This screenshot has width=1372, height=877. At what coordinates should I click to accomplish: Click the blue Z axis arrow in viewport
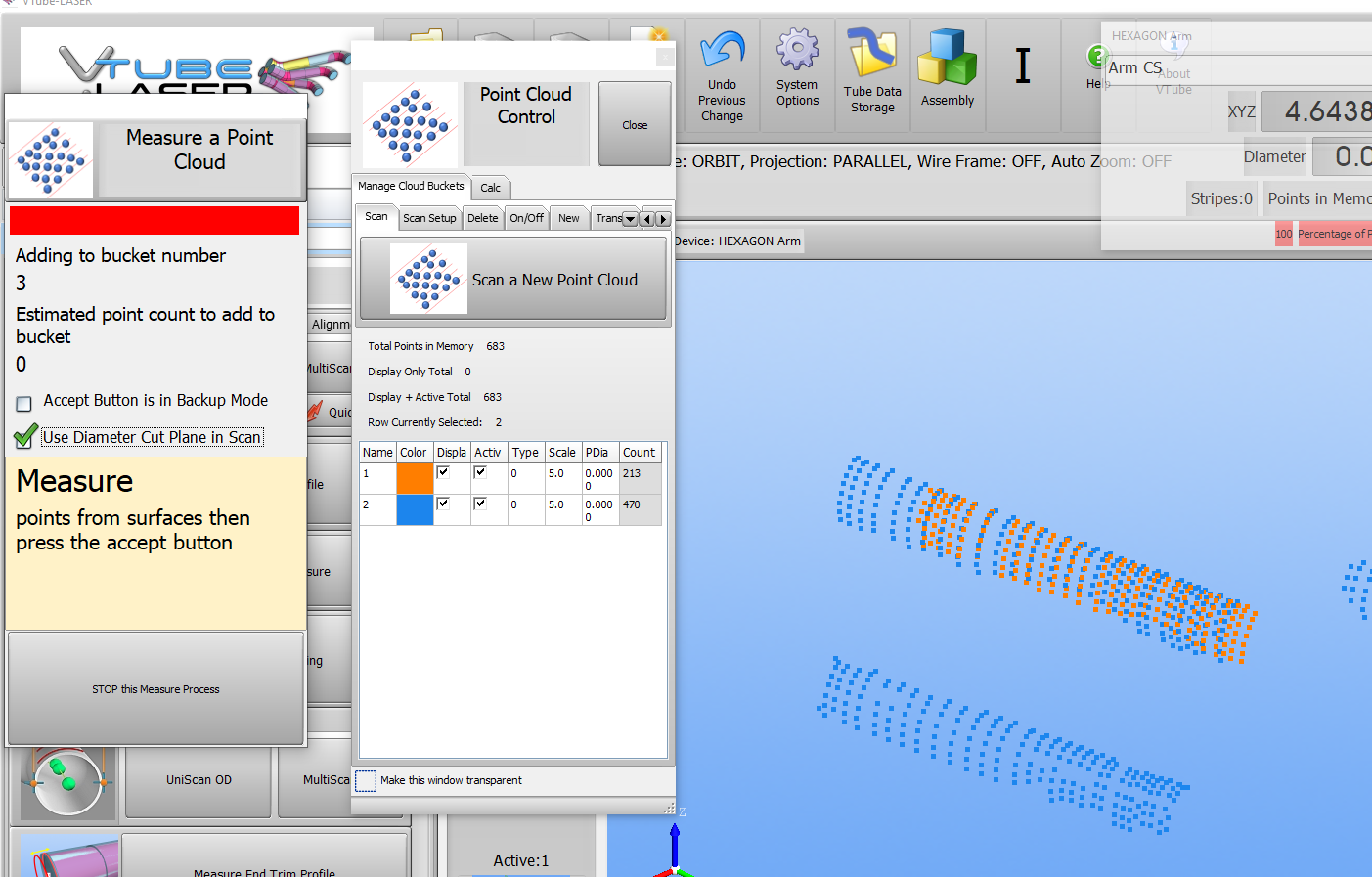(x=675, y=846)
